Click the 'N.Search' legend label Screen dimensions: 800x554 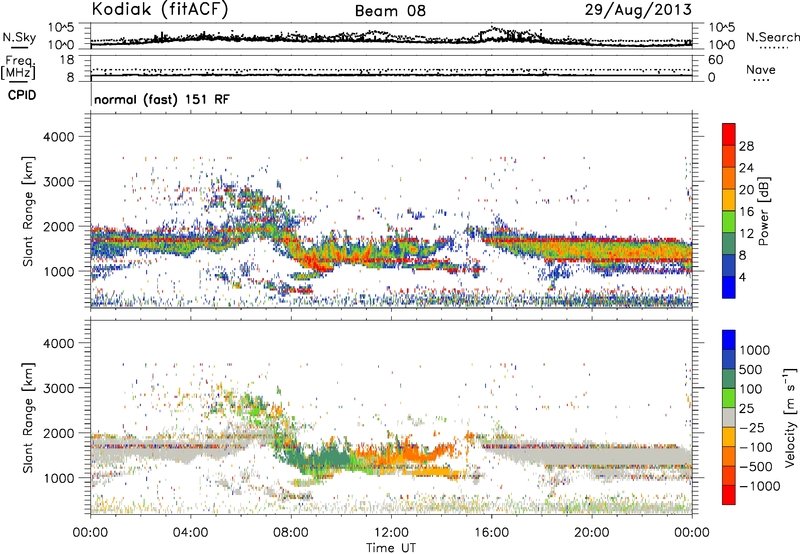(x=772, y=37)
